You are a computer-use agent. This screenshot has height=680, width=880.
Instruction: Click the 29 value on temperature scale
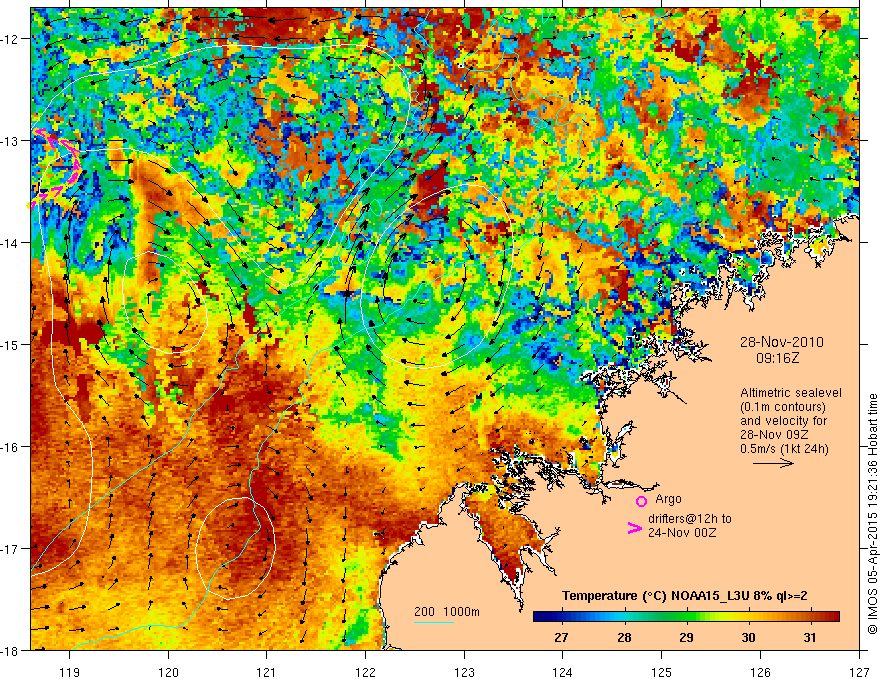[686, 637]
